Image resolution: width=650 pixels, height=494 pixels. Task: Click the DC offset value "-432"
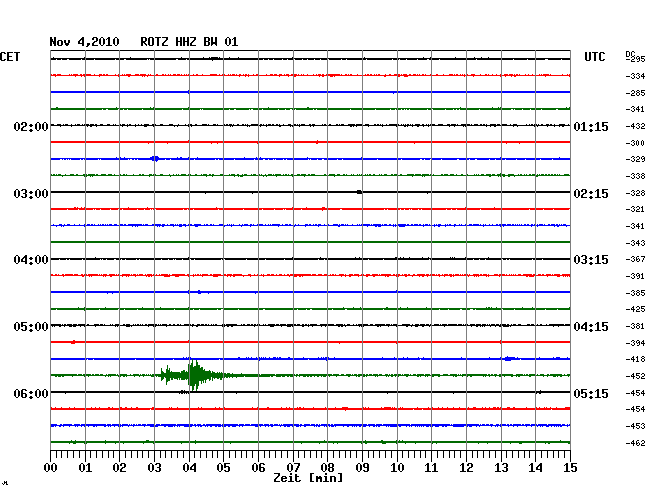click(x=635, y=126)
